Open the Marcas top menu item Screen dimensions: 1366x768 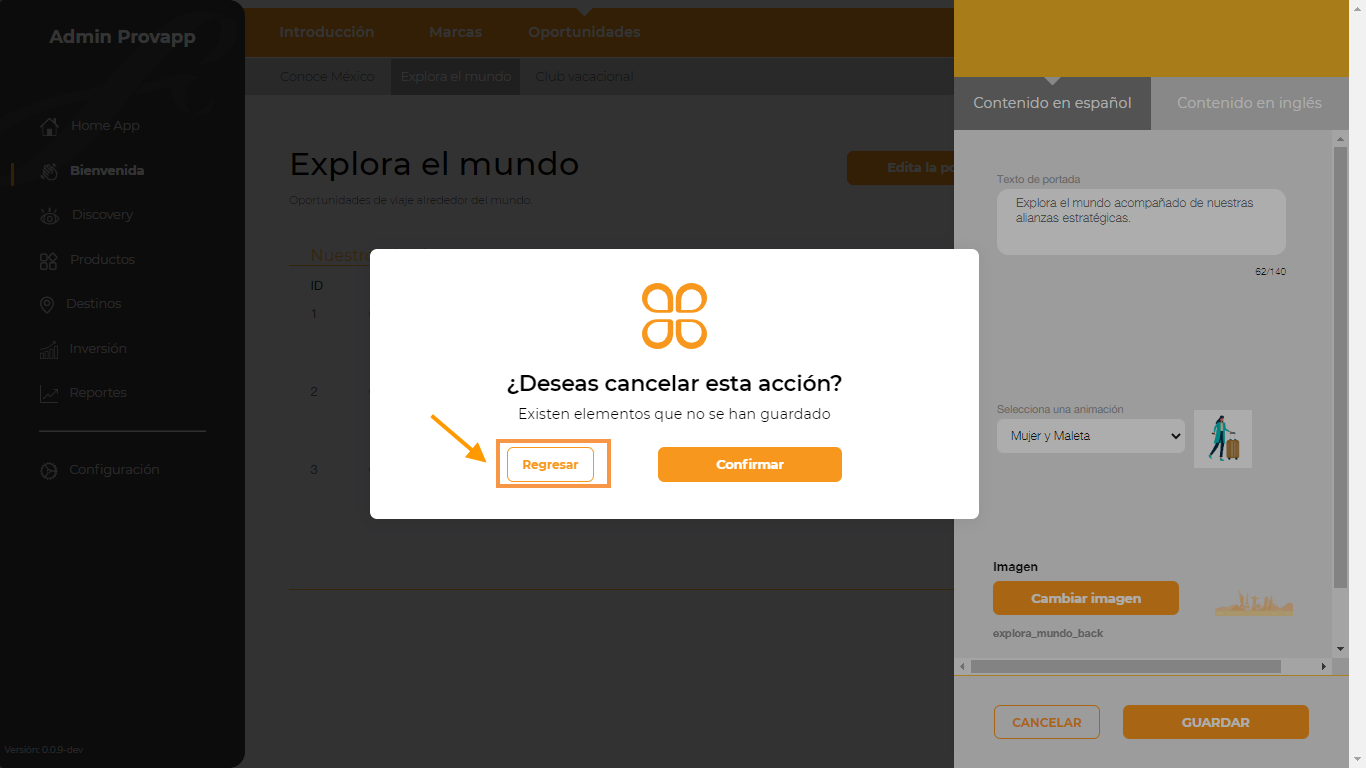point(455,32)
